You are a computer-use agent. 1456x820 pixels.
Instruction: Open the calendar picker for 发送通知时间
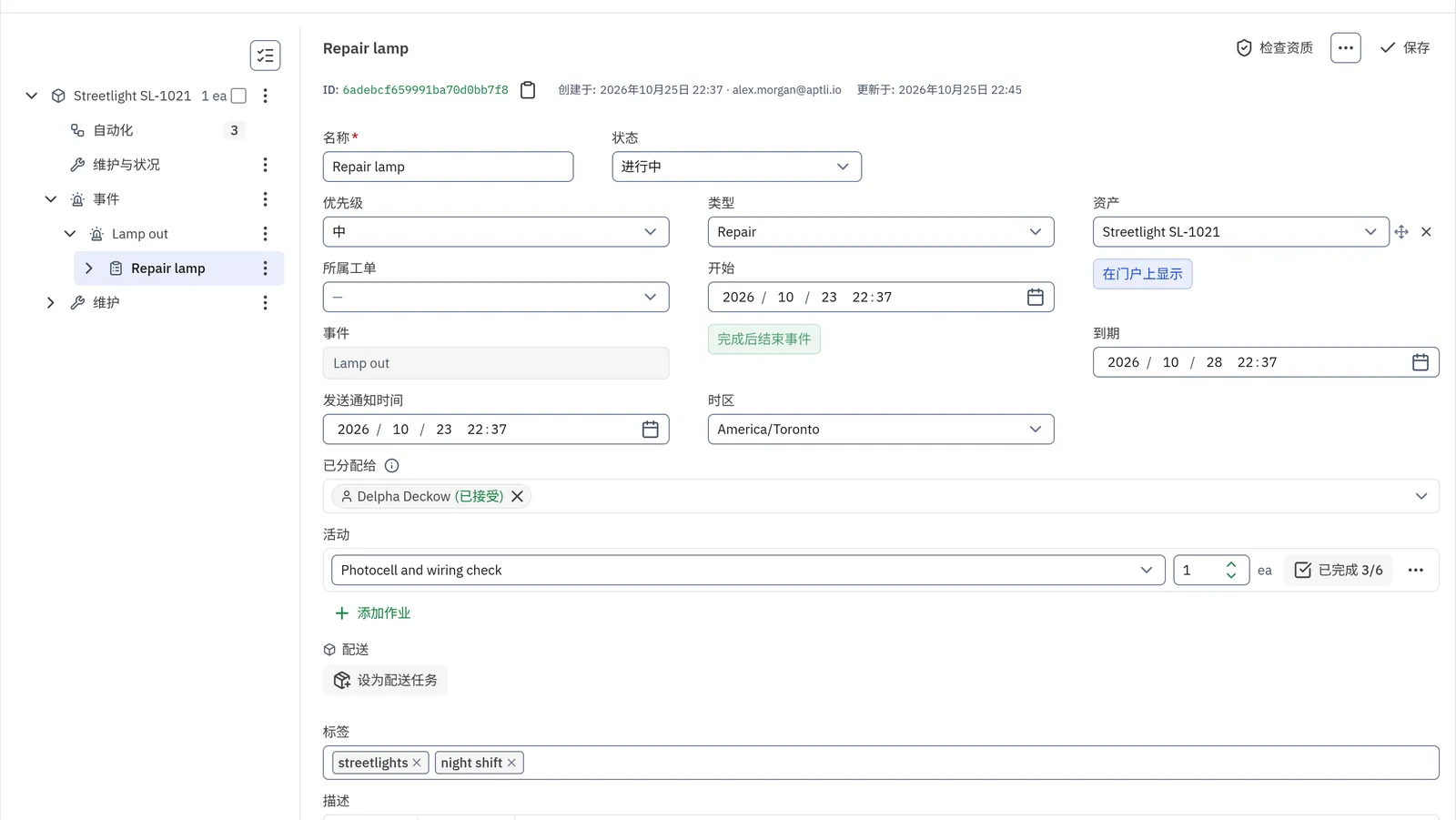pyautogui.click(x=650, y=430)
